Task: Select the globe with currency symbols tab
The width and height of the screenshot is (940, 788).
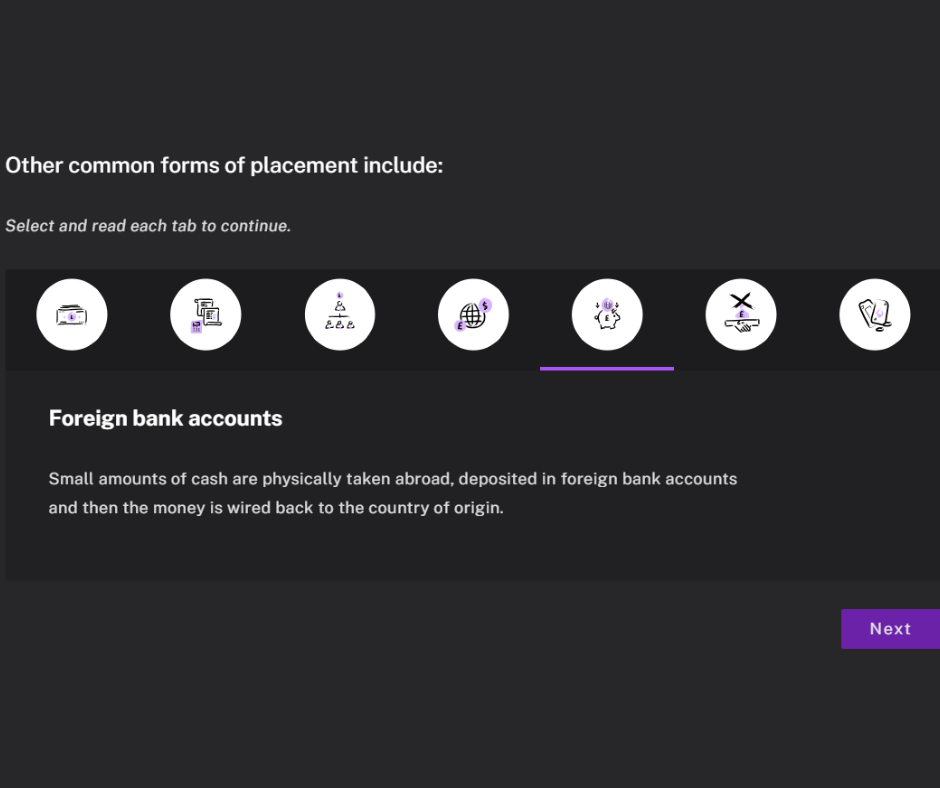Action: [x=474, y=314]
